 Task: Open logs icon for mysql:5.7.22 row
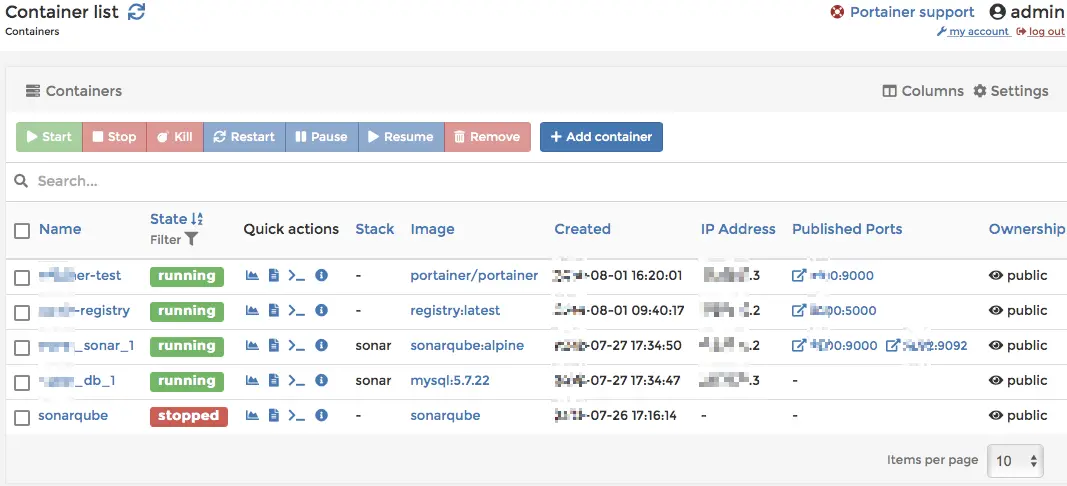coord(274,380)
